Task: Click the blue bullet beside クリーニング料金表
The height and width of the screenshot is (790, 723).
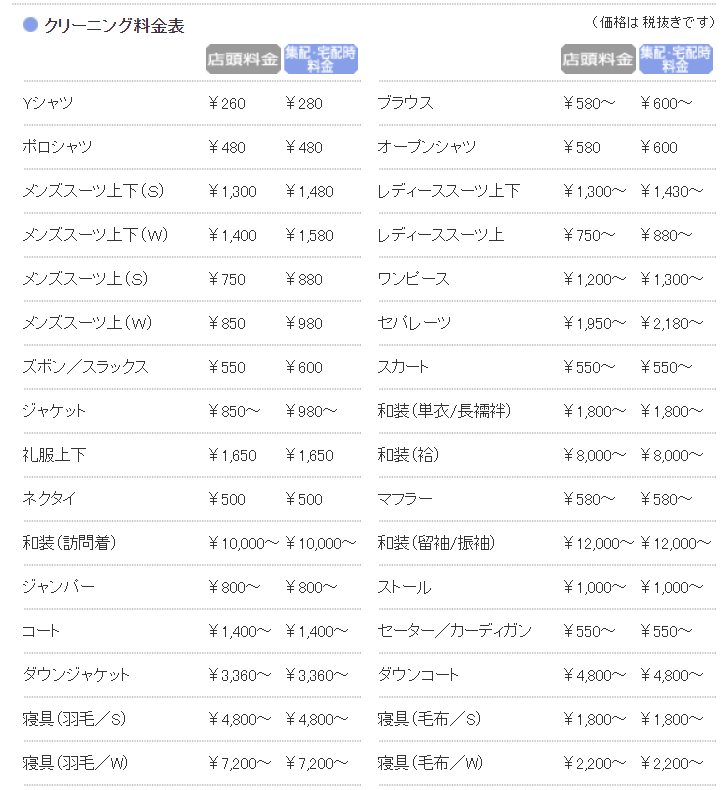Action: [31, 24]
